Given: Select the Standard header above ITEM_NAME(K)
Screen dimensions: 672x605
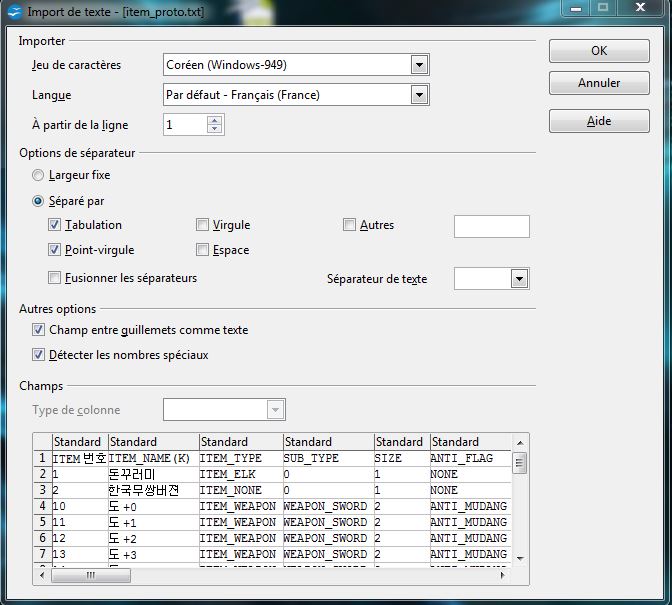Looking at the screenshot, I should [x=153, y=442].
